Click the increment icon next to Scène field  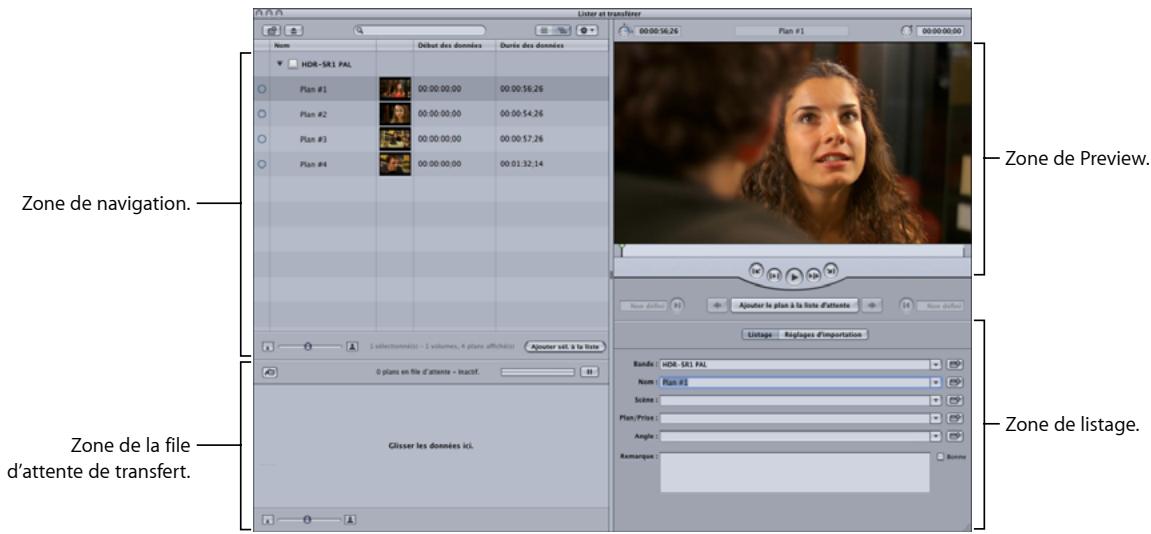coord(954,400)
